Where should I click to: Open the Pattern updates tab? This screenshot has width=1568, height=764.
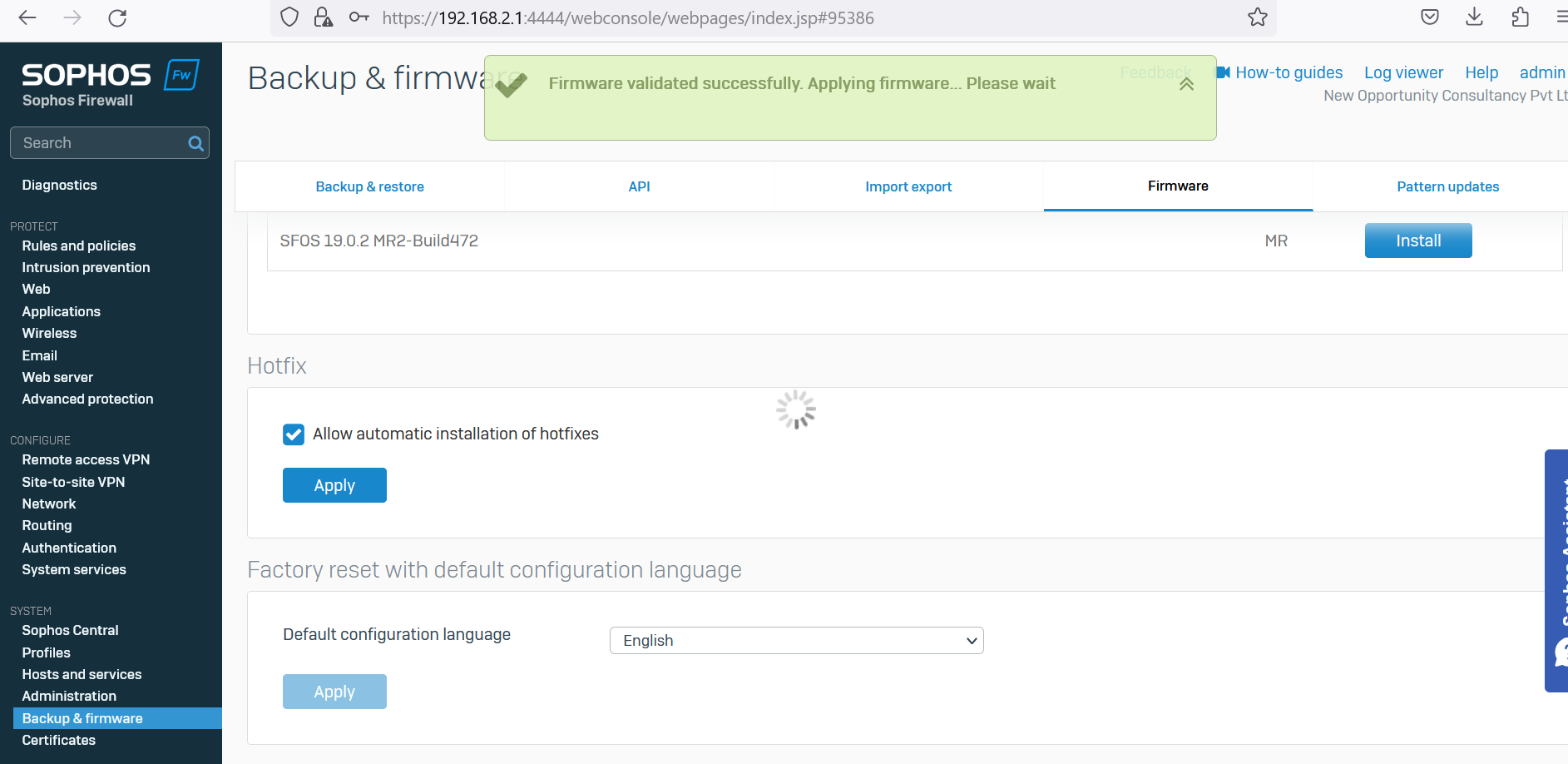click(1447, 186)
